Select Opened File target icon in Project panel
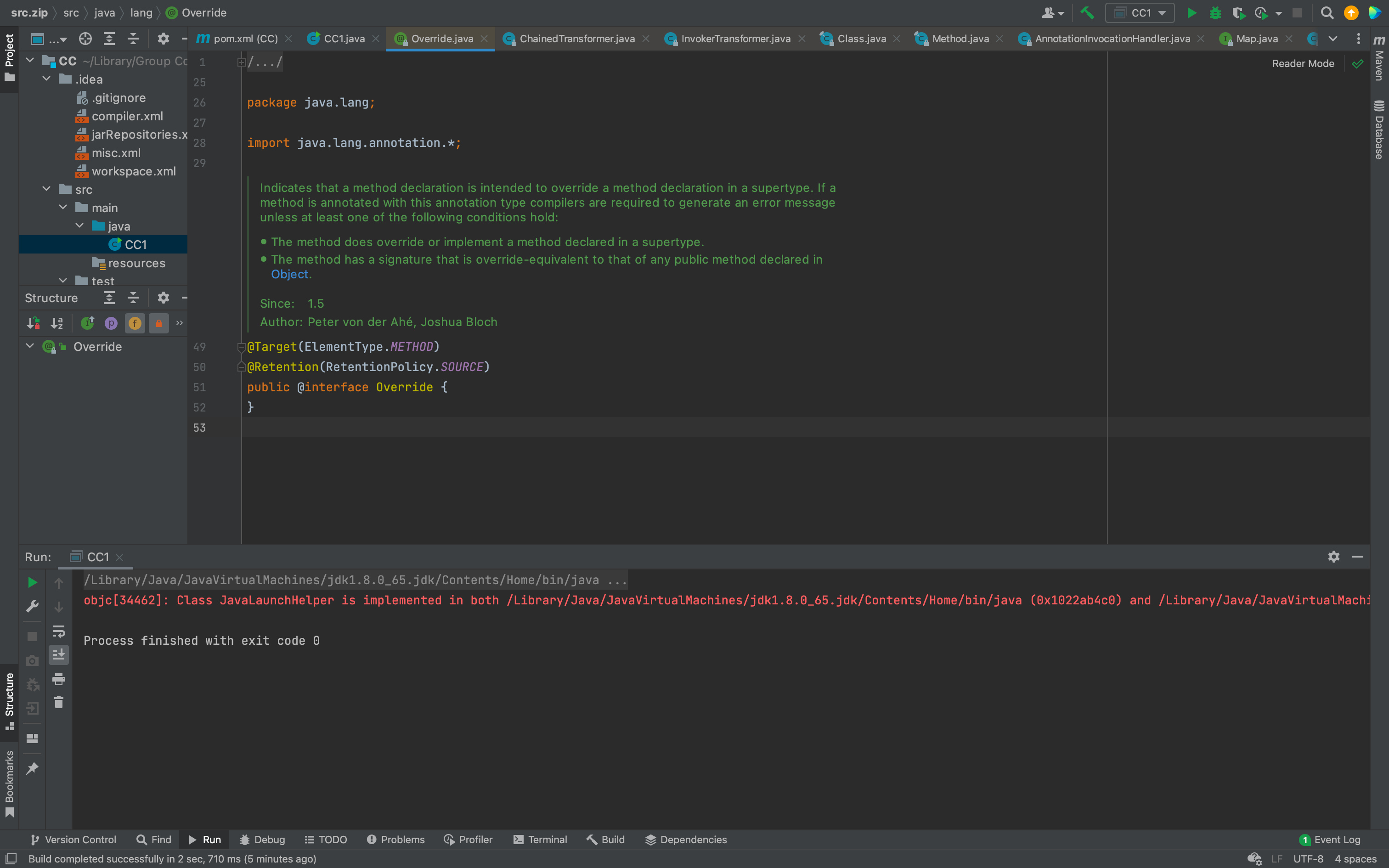This screenshot has width=1389, height=868. point(85,39)
